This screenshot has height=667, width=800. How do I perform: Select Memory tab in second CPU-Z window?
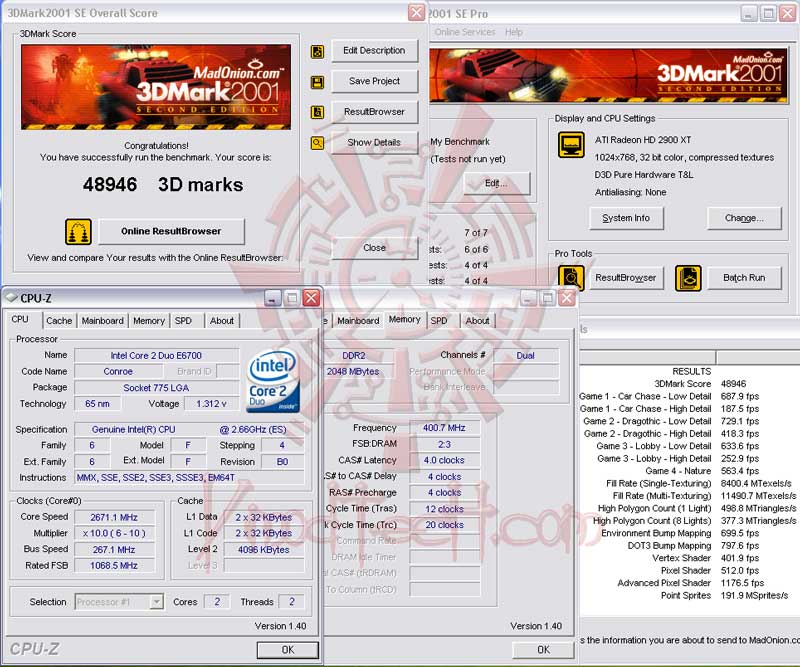405,319
